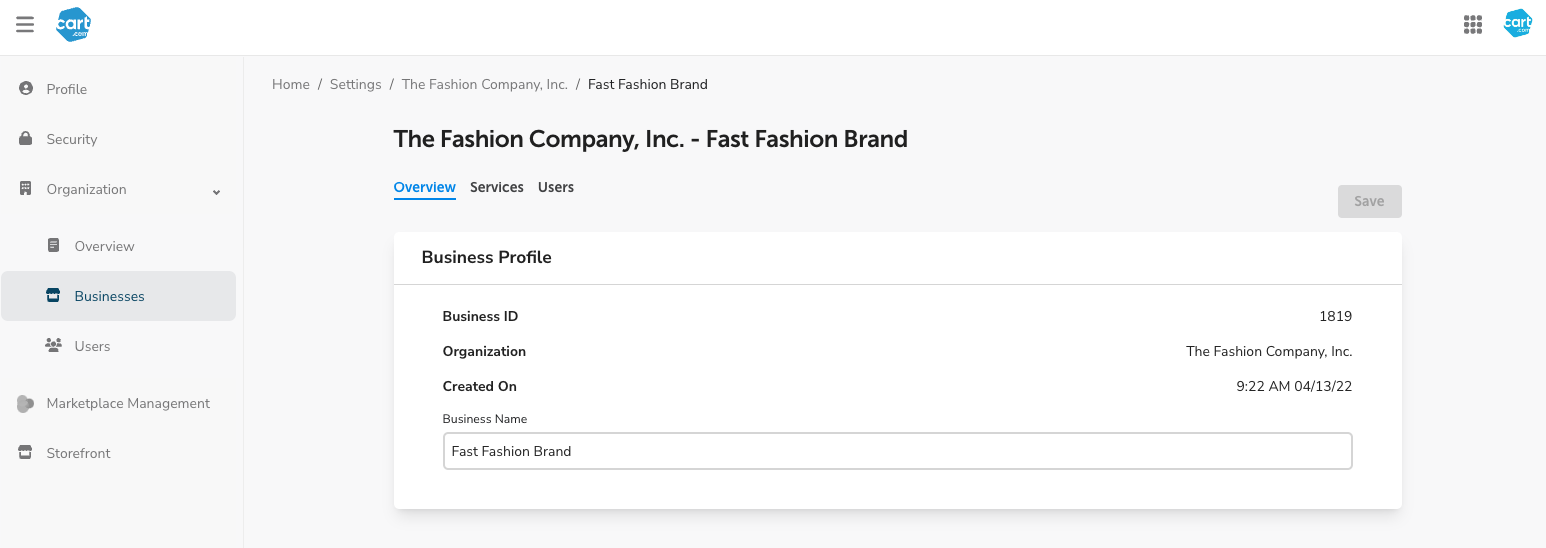Click the Marketplace Management icon

26,404
